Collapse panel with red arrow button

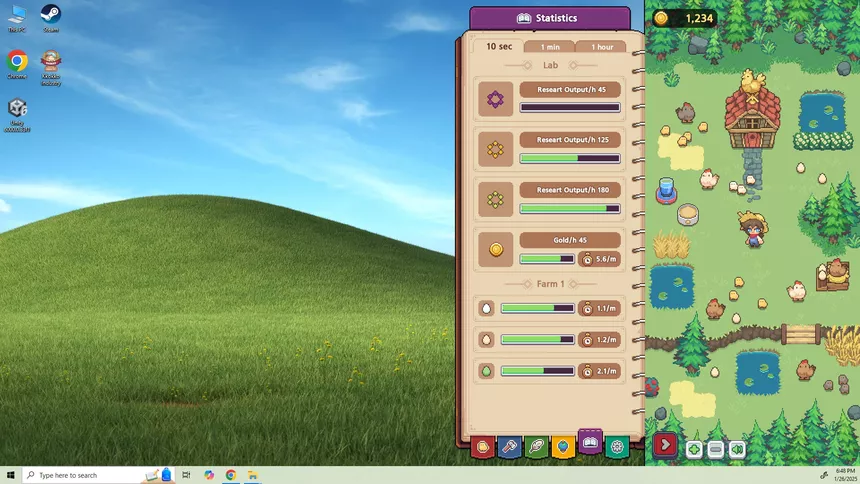pyautogui.click(x=665, y=445)
